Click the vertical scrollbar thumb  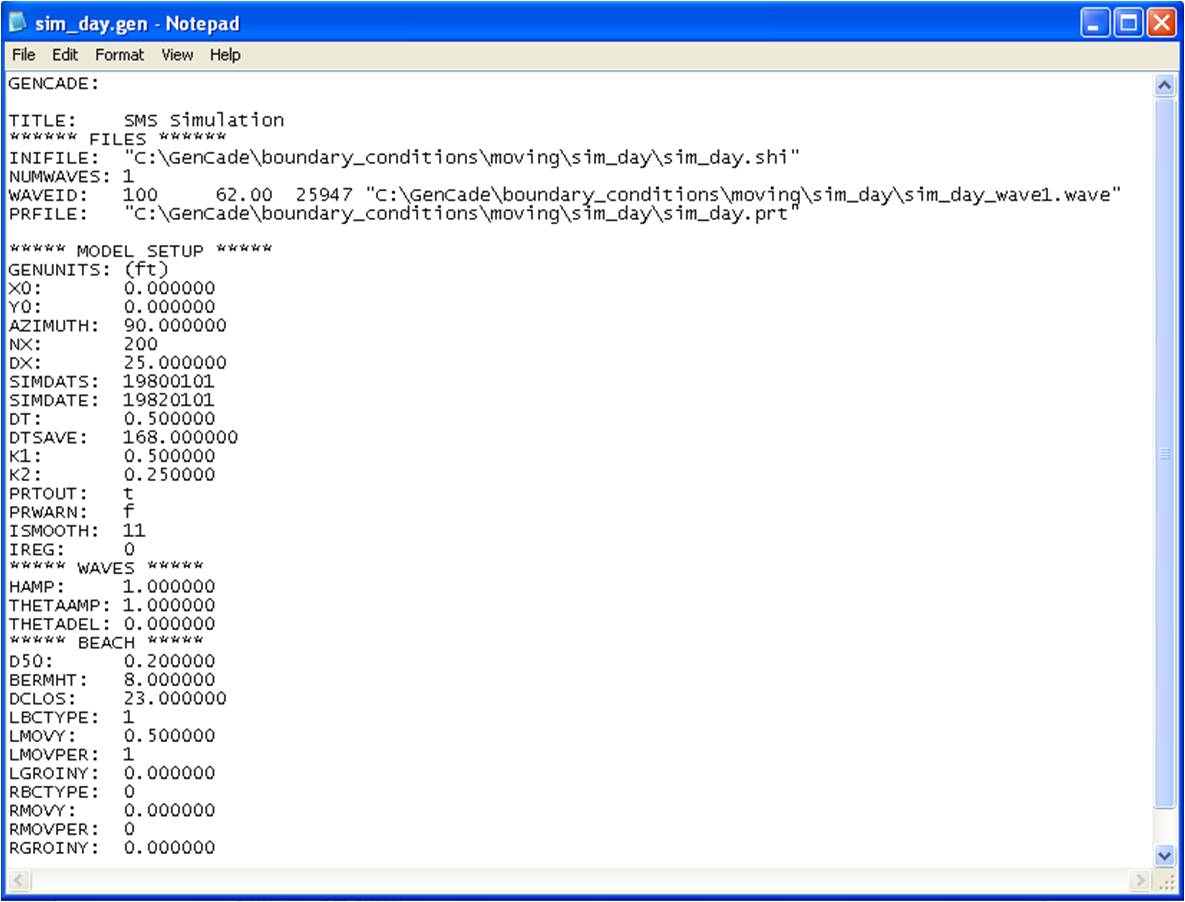click(x=1165, y=453)
